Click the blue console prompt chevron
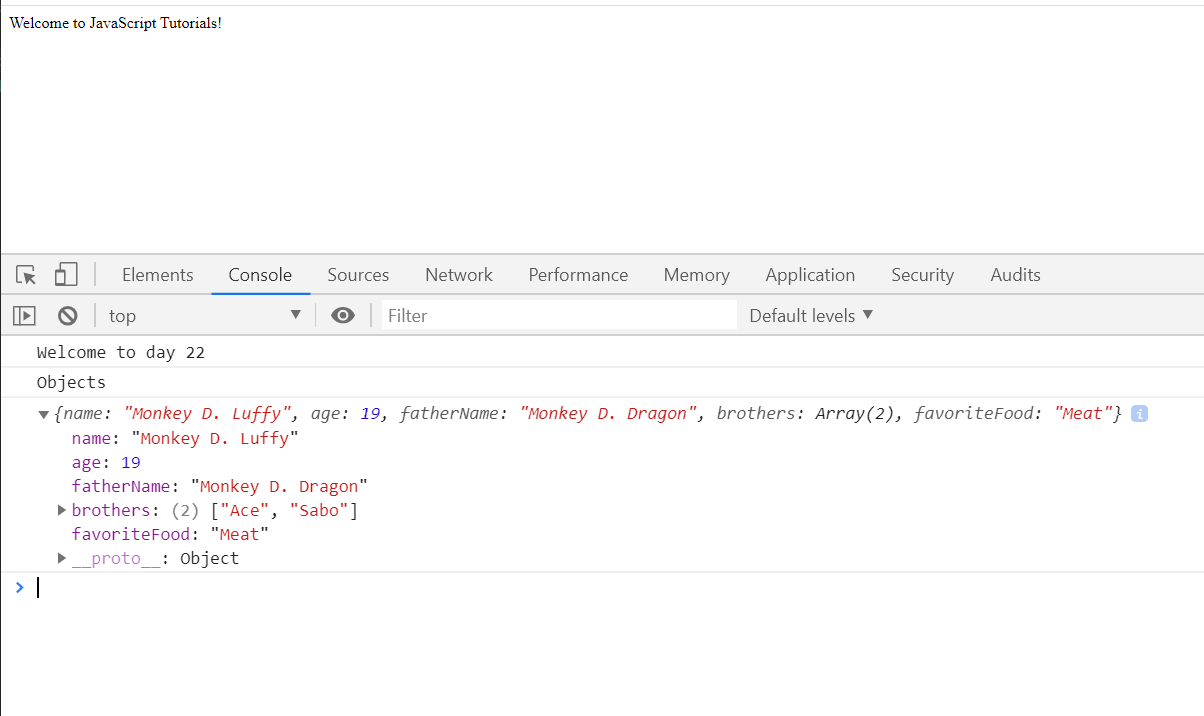The image size is (1204, 716). click(x=19, y=587)
